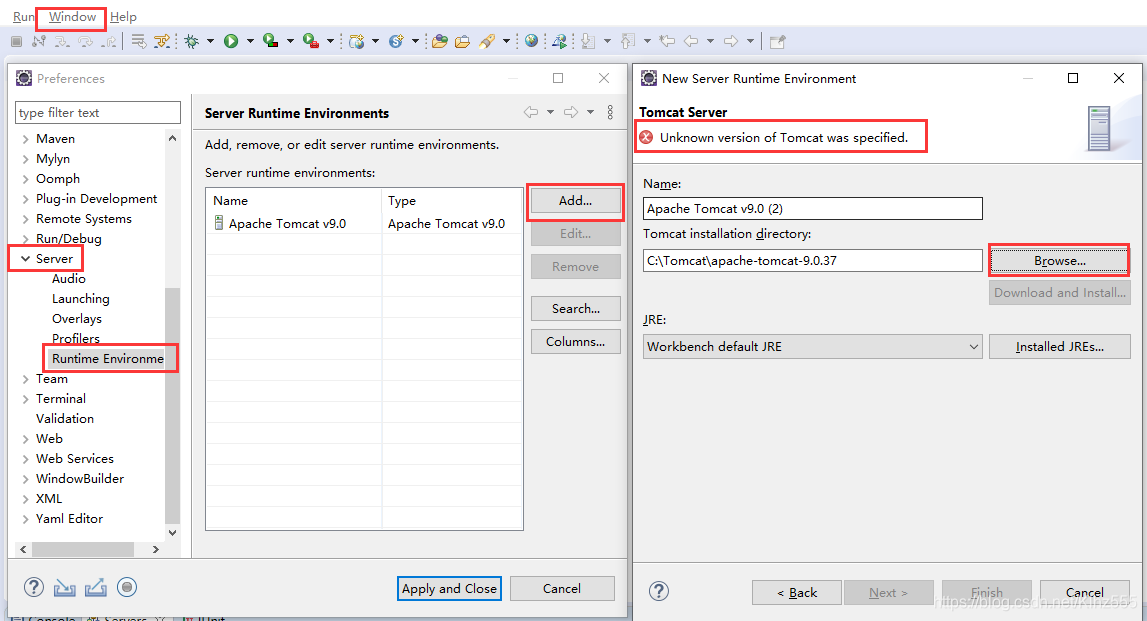
Task: Click the < Back button
Action: click(x=797, y=592)
